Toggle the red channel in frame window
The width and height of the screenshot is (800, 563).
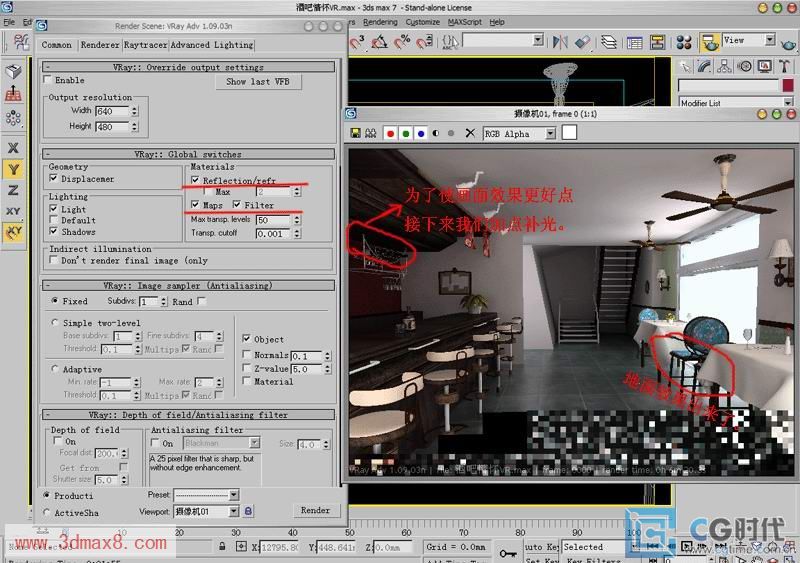click(x=390, y=133)
